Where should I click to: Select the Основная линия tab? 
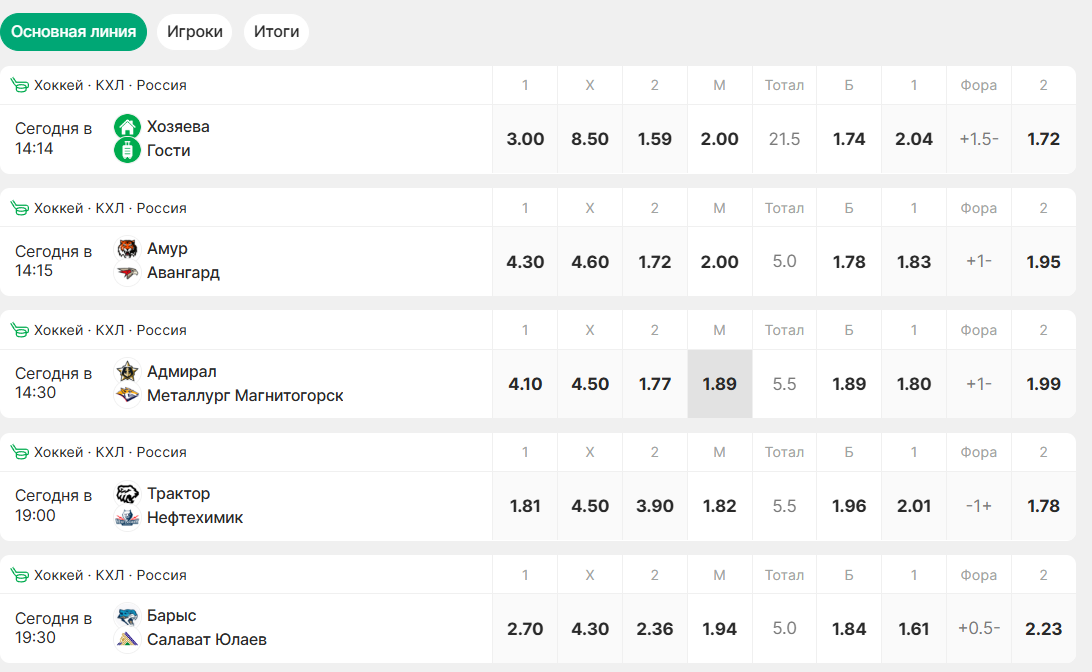[x=74, y=32]
